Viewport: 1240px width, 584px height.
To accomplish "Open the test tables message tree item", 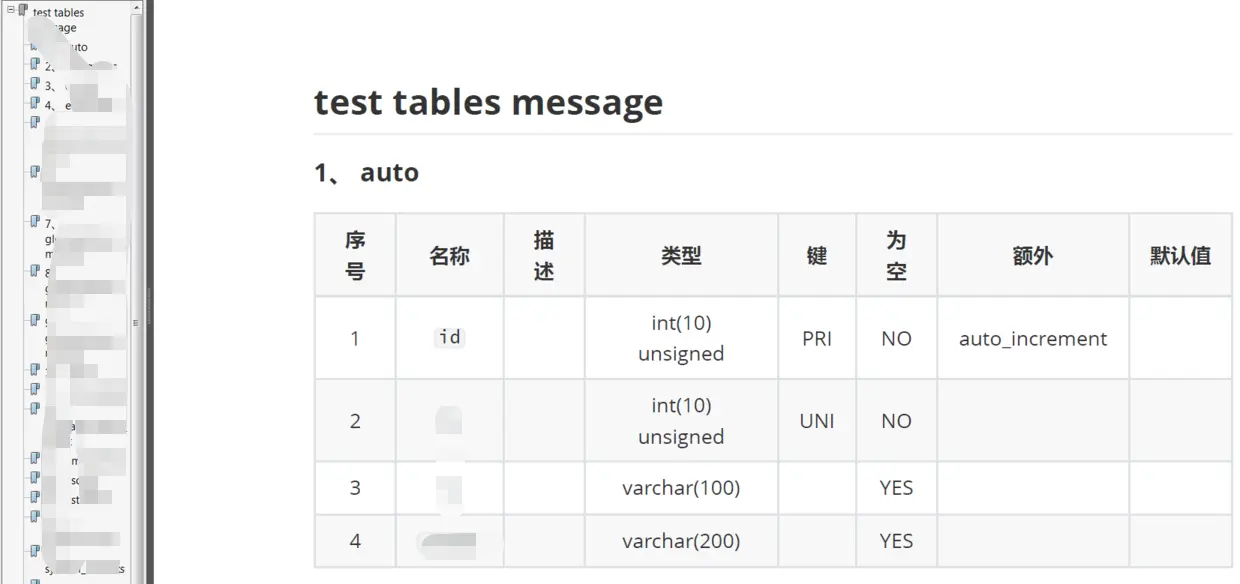I will pyautogui.click(x=58, y=20).
